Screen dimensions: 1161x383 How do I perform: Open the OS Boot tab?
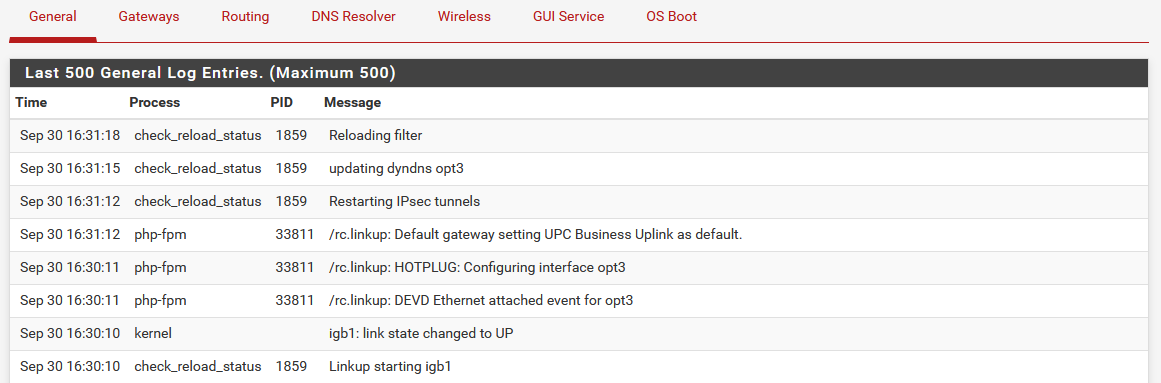pyautogui.click(x=672, y=16)
